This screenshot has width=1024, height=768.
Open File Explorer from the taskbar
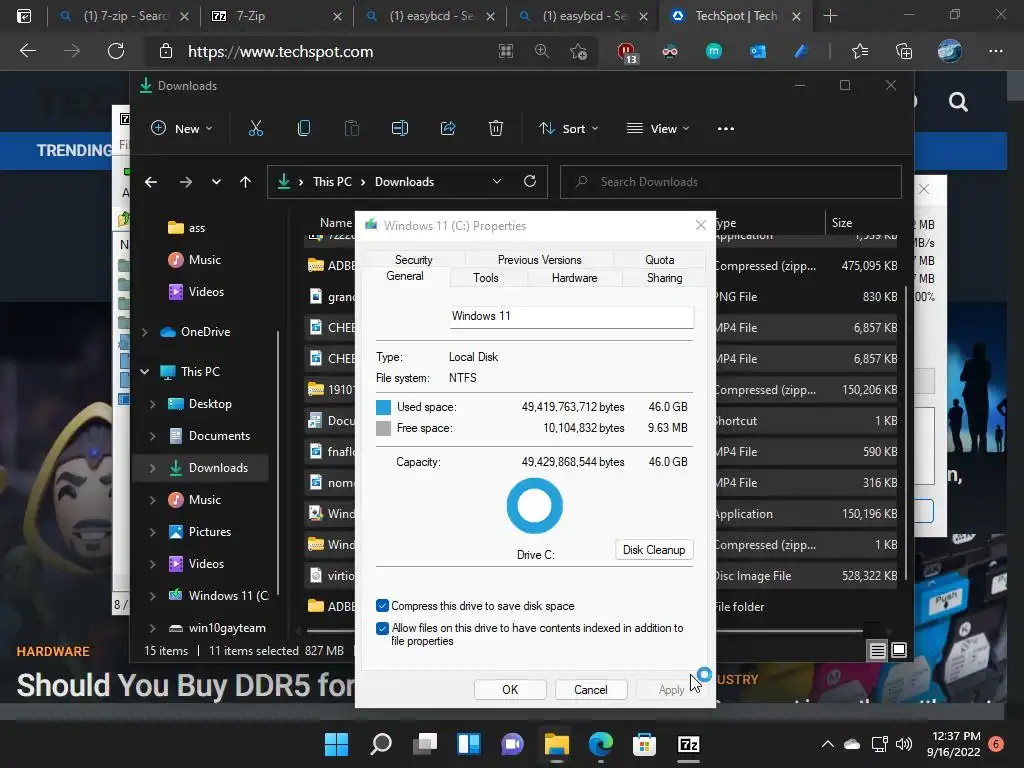(556, 744)
